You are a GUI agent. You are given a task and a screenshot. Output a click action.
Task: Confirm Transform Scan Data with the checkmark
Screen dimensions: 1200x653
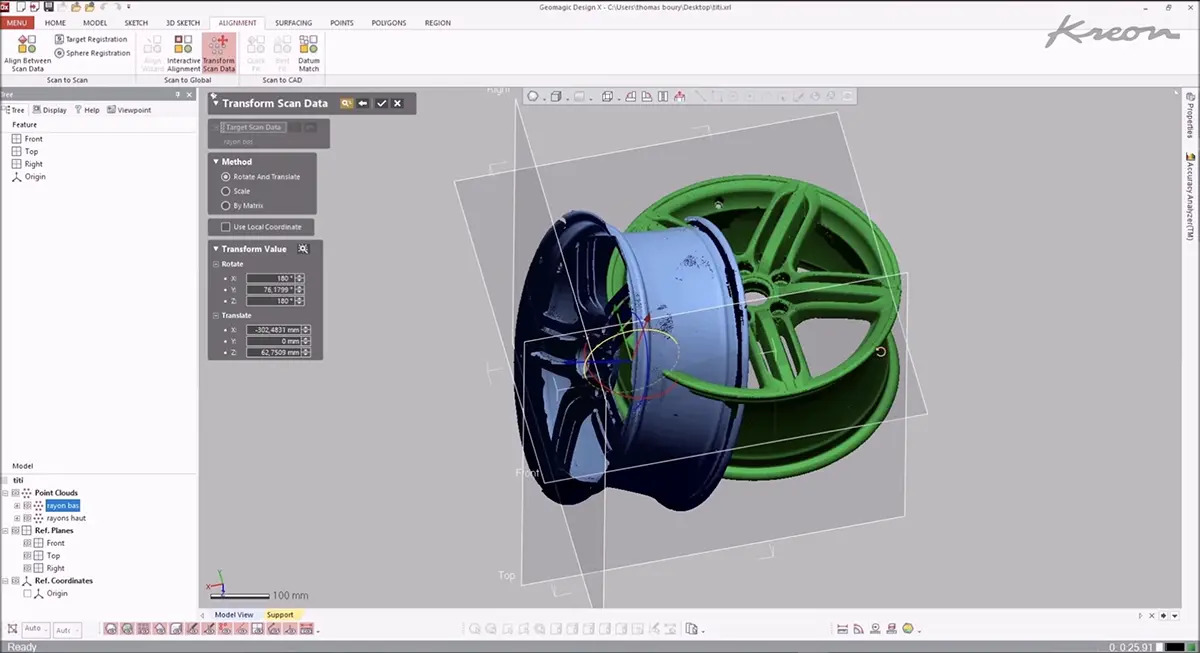coord(381,103)
